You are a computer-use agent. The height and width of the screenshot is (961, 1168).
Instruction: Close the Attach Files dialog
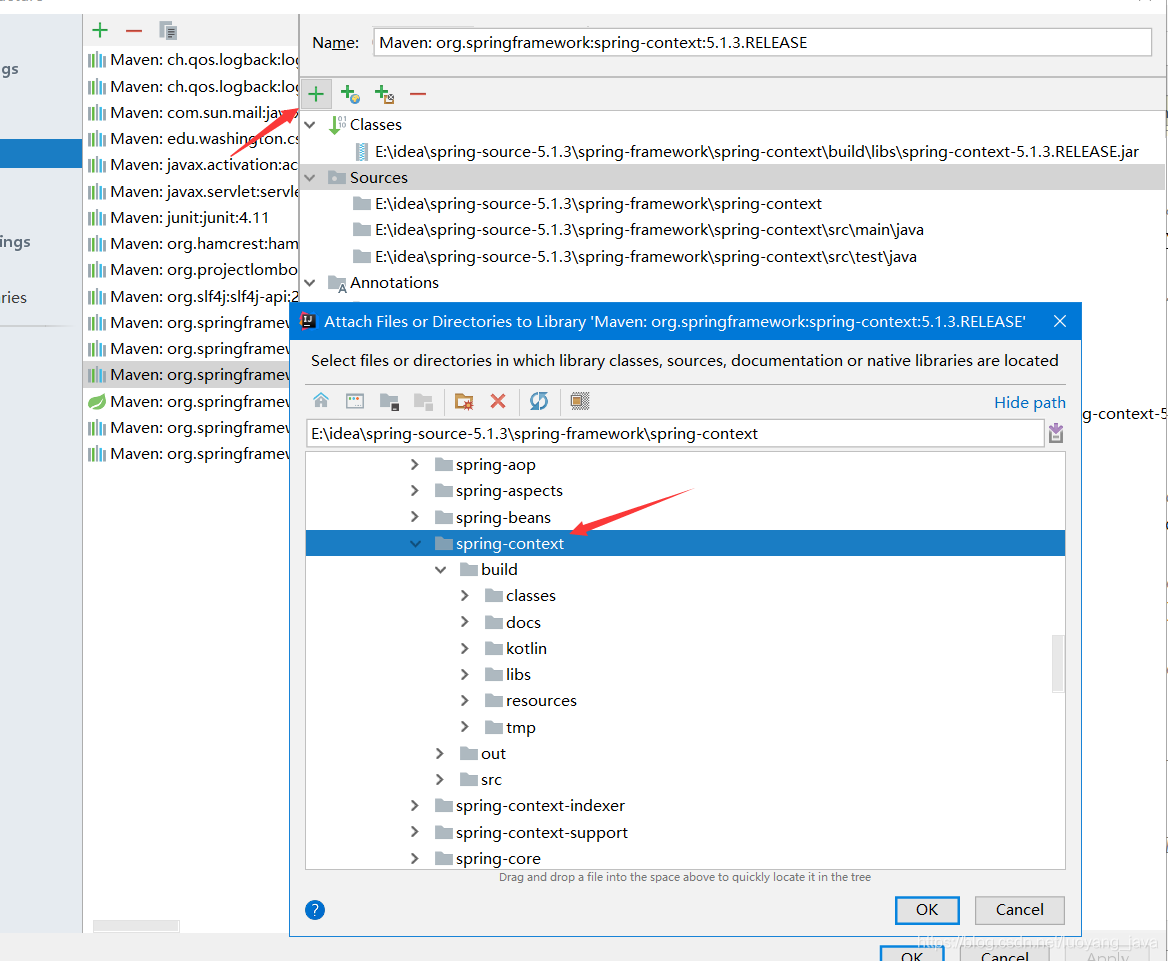[x=1060, y=321]
